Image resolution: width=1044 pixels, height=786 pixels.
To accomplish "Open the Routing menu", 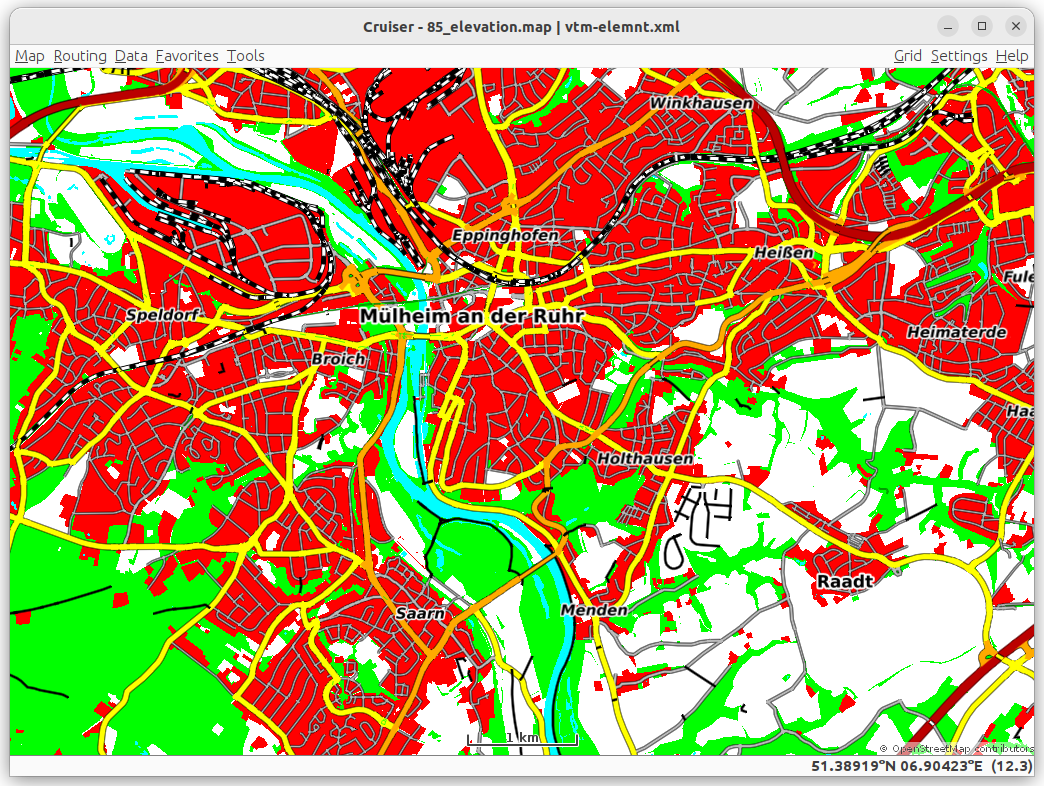I will coord(80,56).
